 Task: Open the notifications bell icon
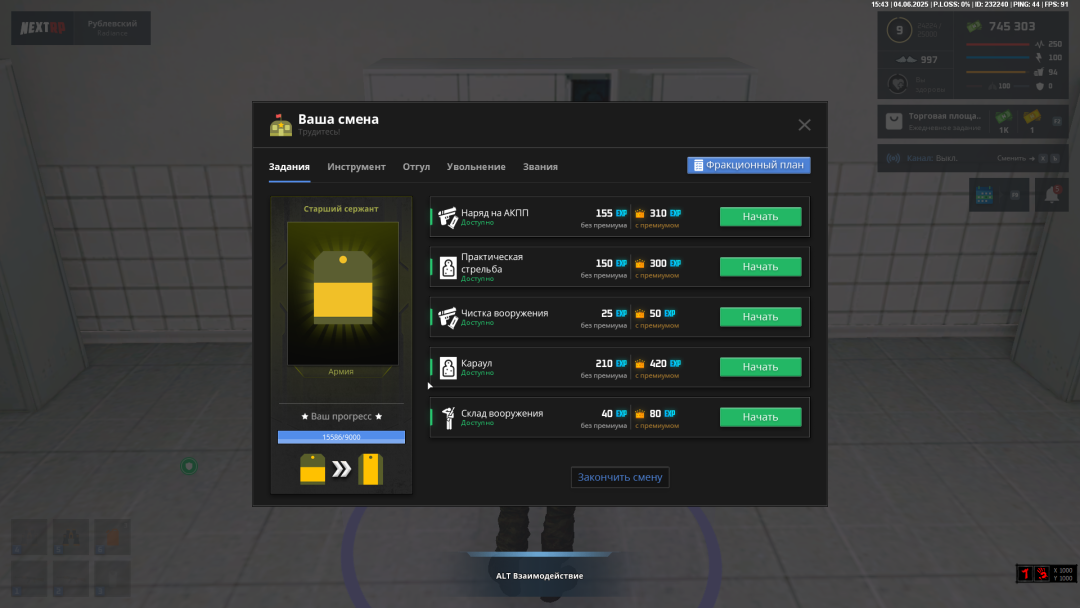click(x=1052, y=196)
